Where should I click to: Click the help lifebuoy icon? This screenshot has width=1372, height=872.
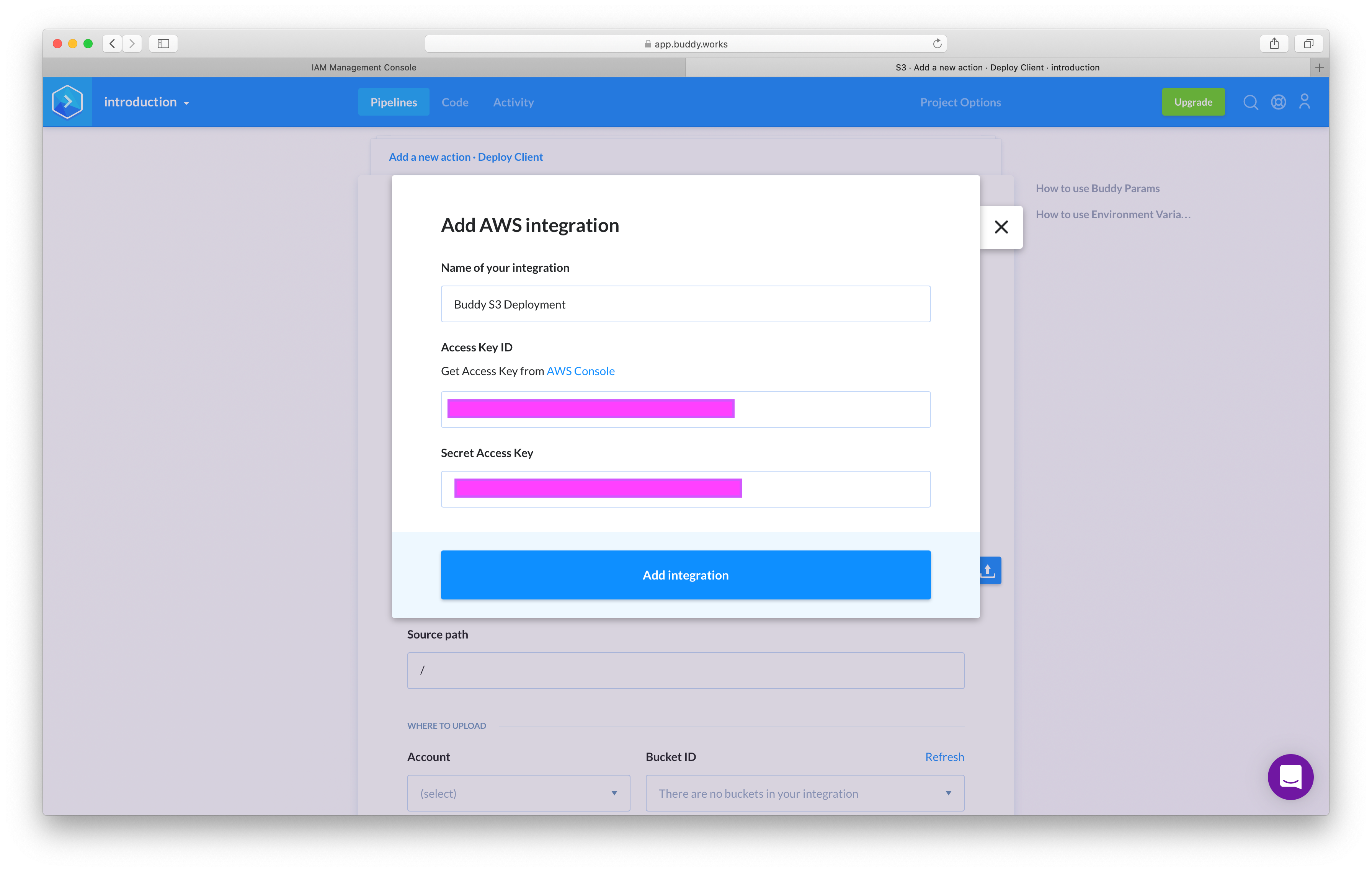(x=1278, y=102)
